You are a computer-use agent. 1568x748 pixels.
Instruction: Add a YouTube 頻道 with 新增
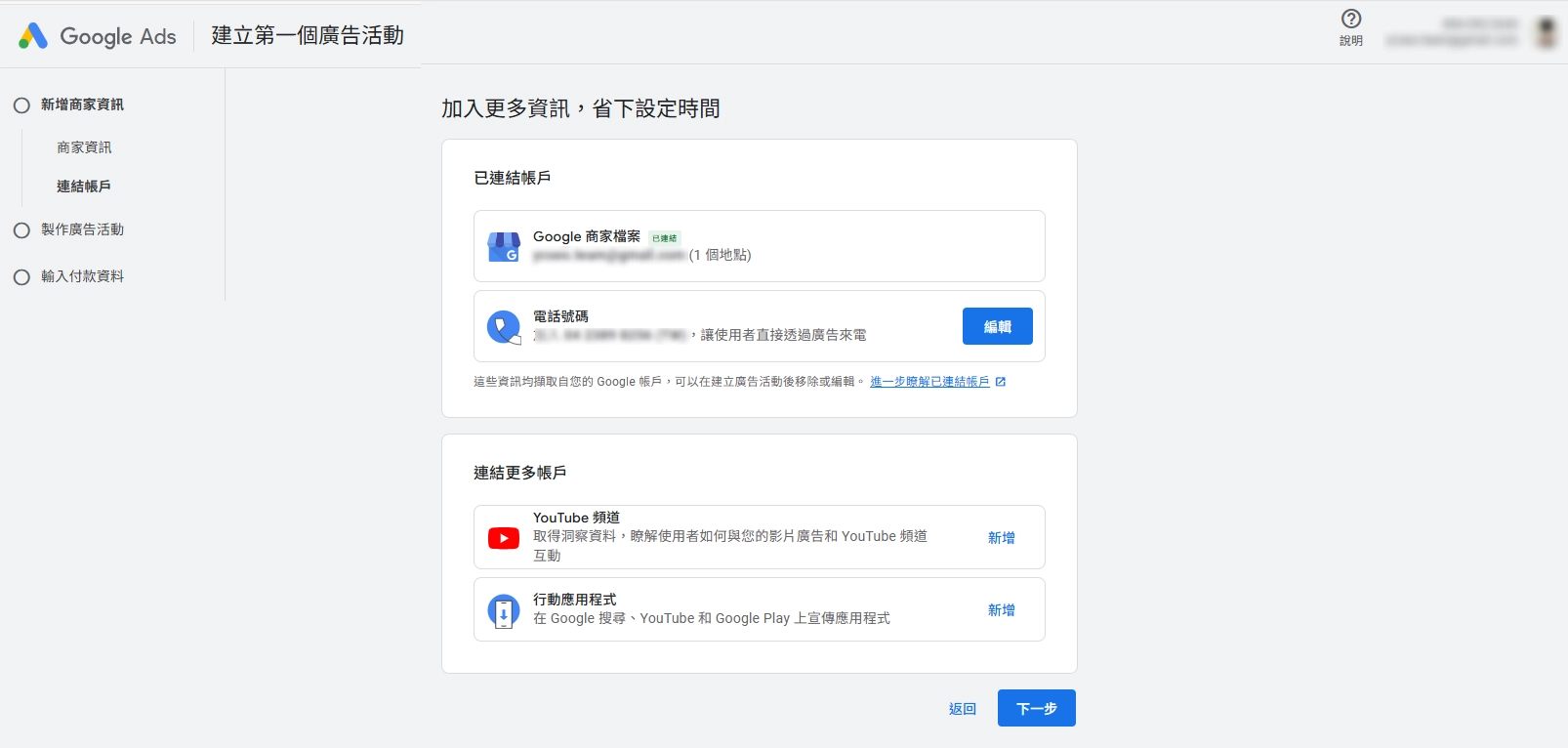(1001, 538)
